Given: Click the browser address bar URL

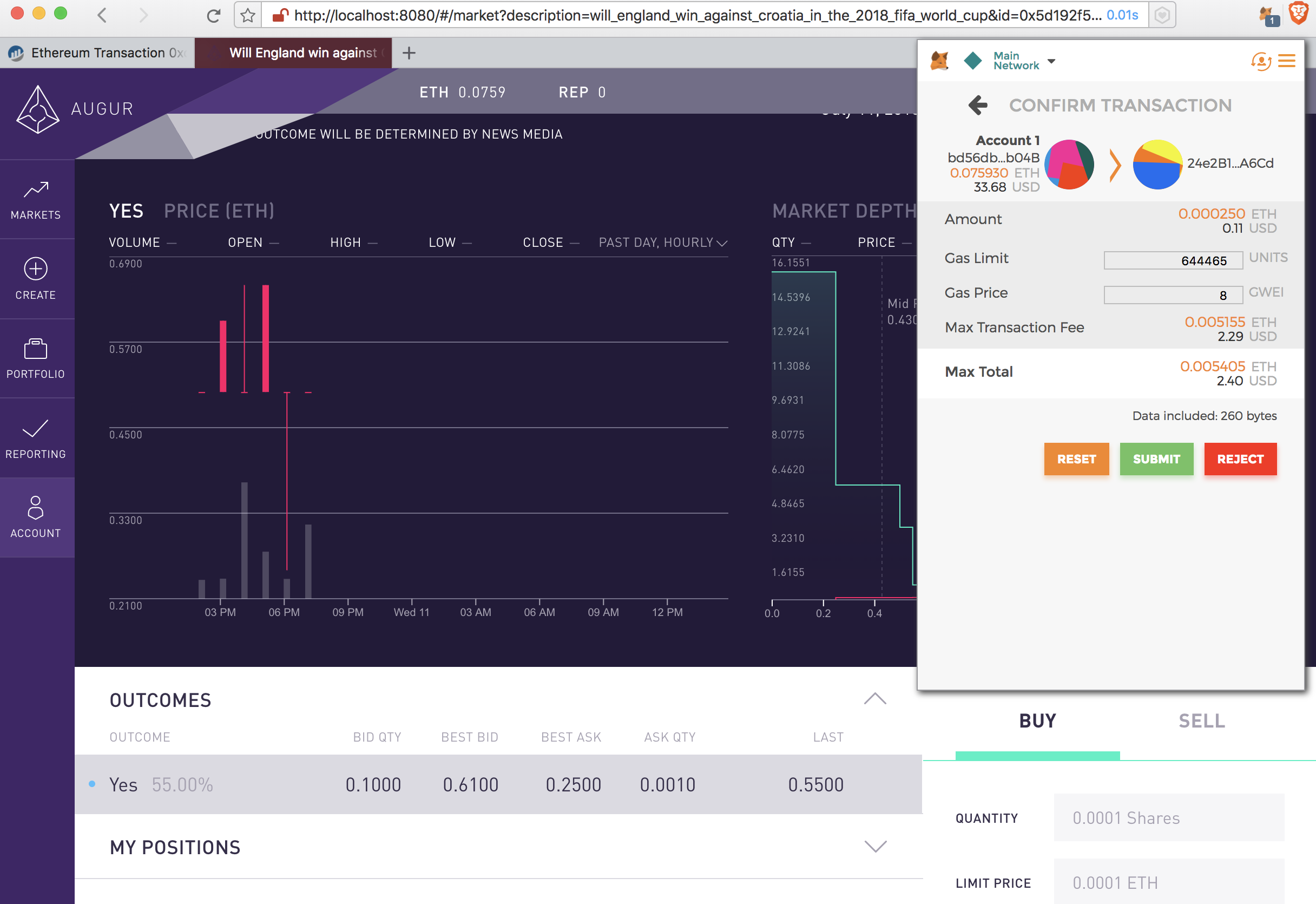Looking at the screenshot, I should pos(698,15).
